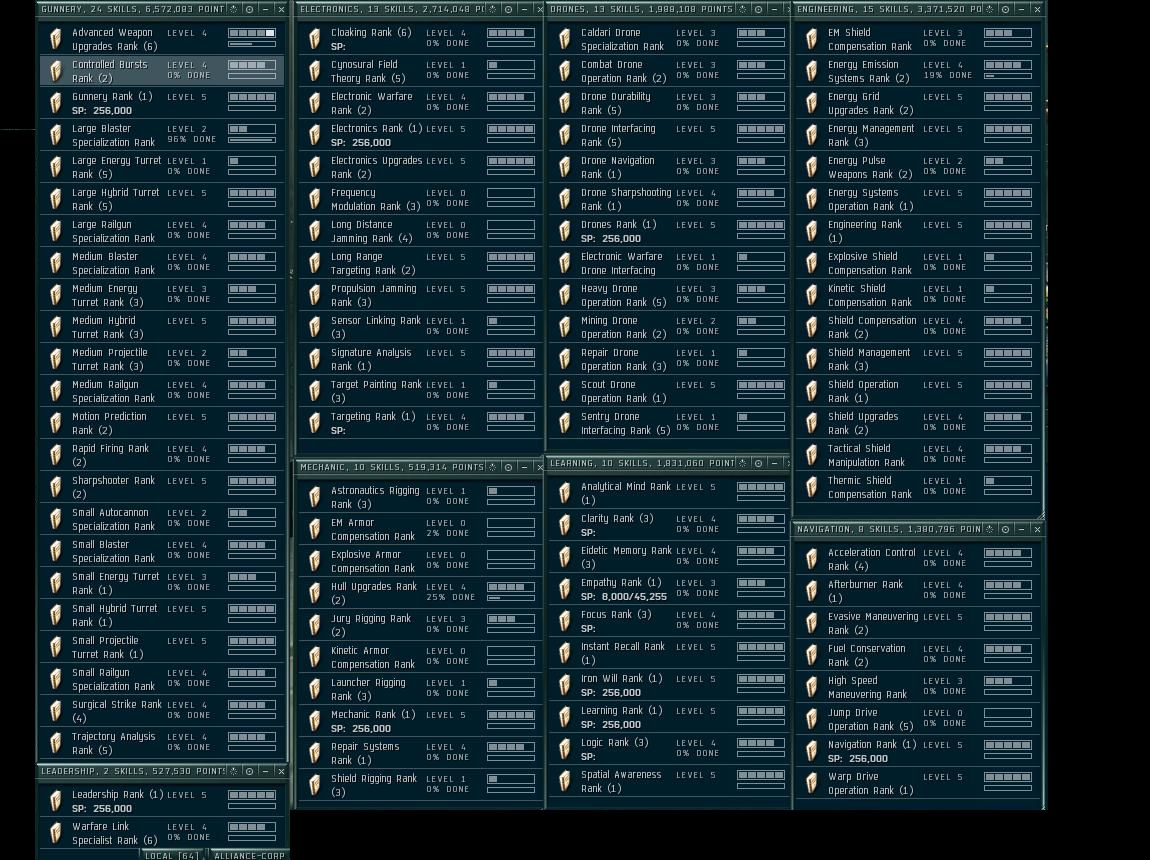Click the Jump Drive Operation skill book icon
Image resolution: width=1150 pixels, height=860 pixels.
click(812, 718)
